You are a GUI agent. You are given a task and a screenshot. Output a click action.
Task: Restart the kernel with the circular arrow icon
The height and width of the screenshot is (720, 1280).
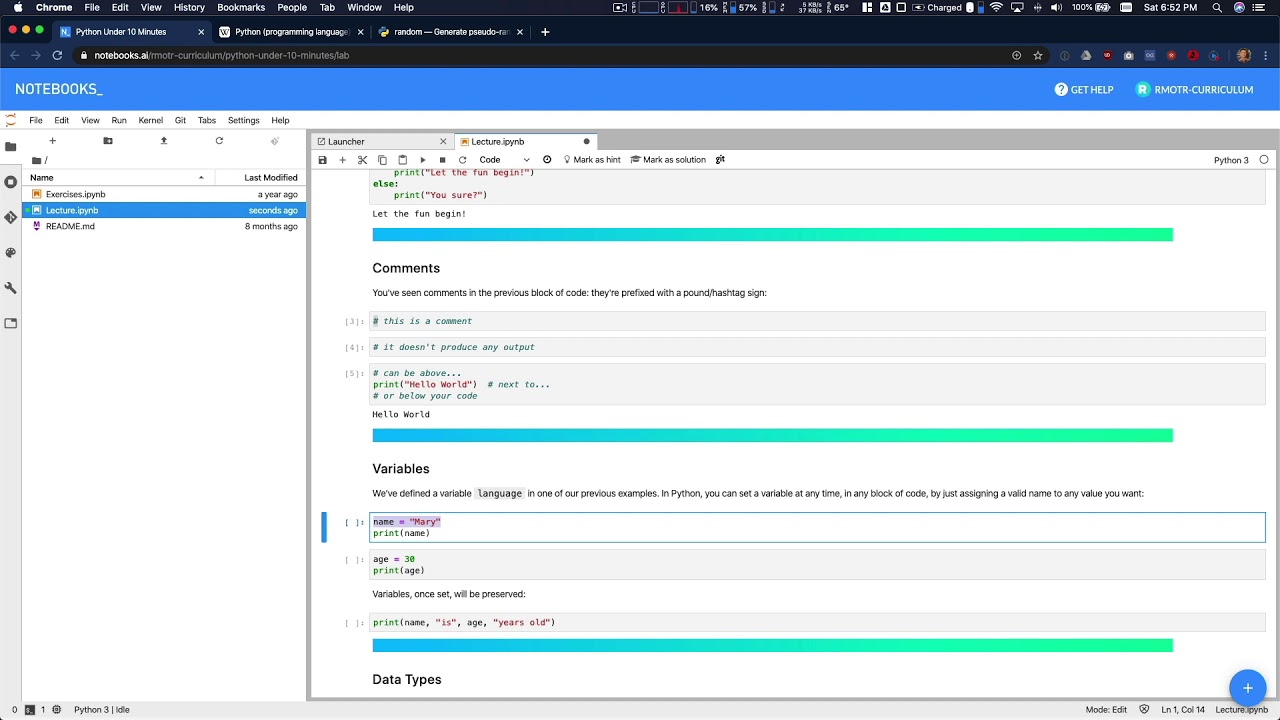click(x=462, y=160)
